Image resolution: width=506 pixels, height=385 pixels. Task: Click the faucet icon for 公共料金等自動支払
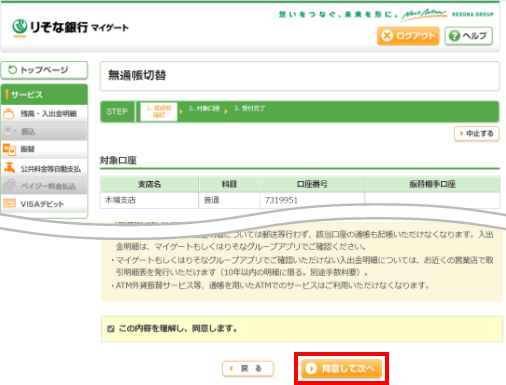point(9,168)
